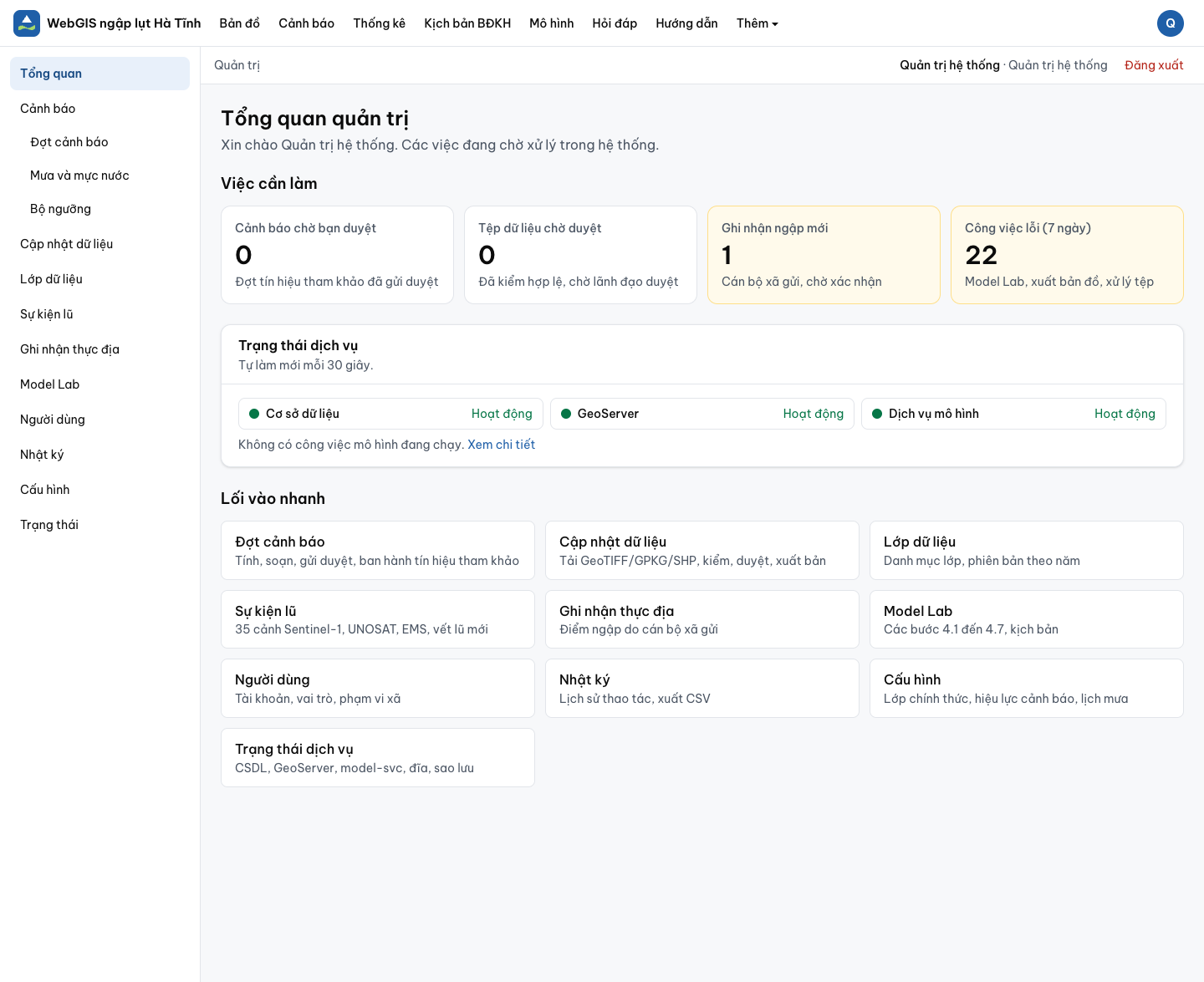Open the Cấu hình quick-access card

tap(1027, 689)
